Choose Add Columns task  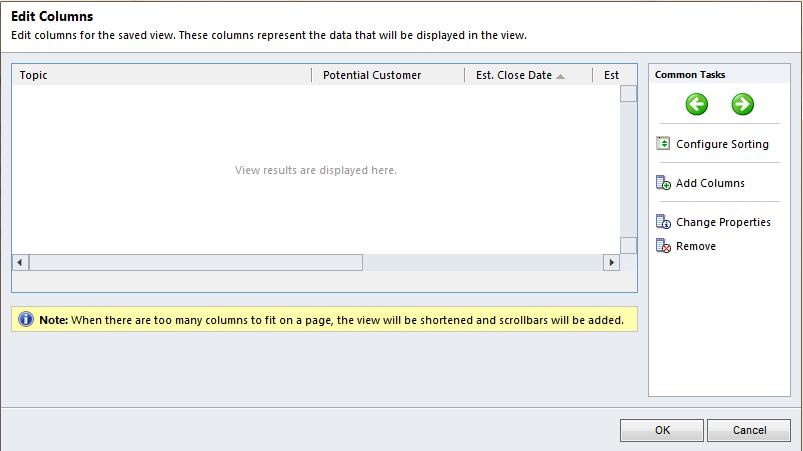tap(710, 183)
